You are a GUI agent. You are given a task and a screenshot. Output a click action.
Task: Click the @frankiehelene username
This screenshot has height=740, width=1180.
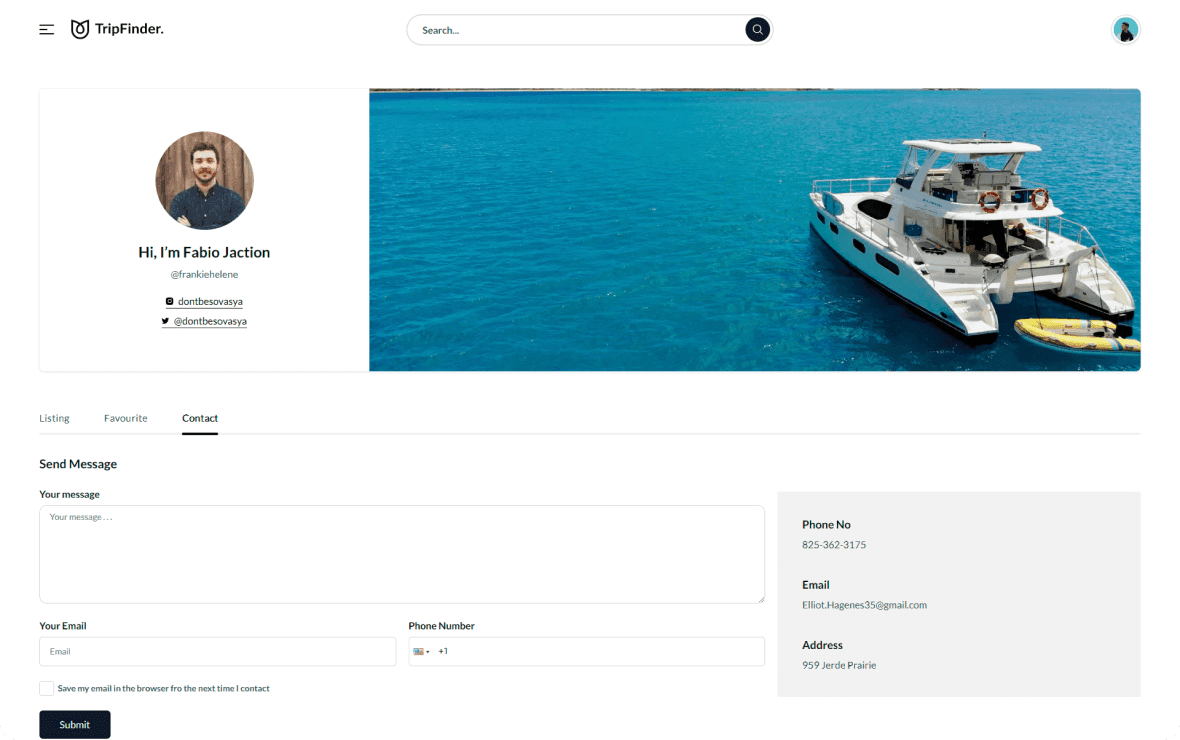click(204, 274)
